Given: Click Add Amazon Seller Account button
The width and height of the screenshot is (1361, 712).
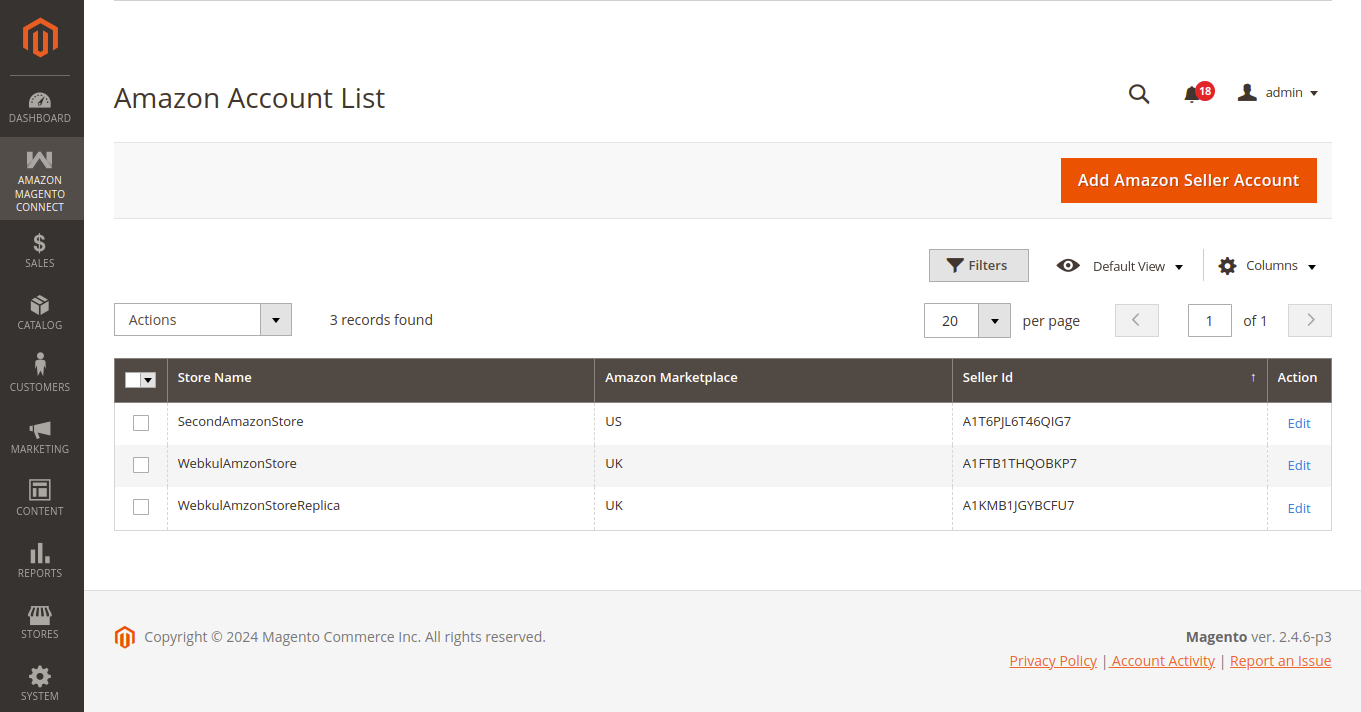Looking at the screenshot, I should (x=1189, y=181).
